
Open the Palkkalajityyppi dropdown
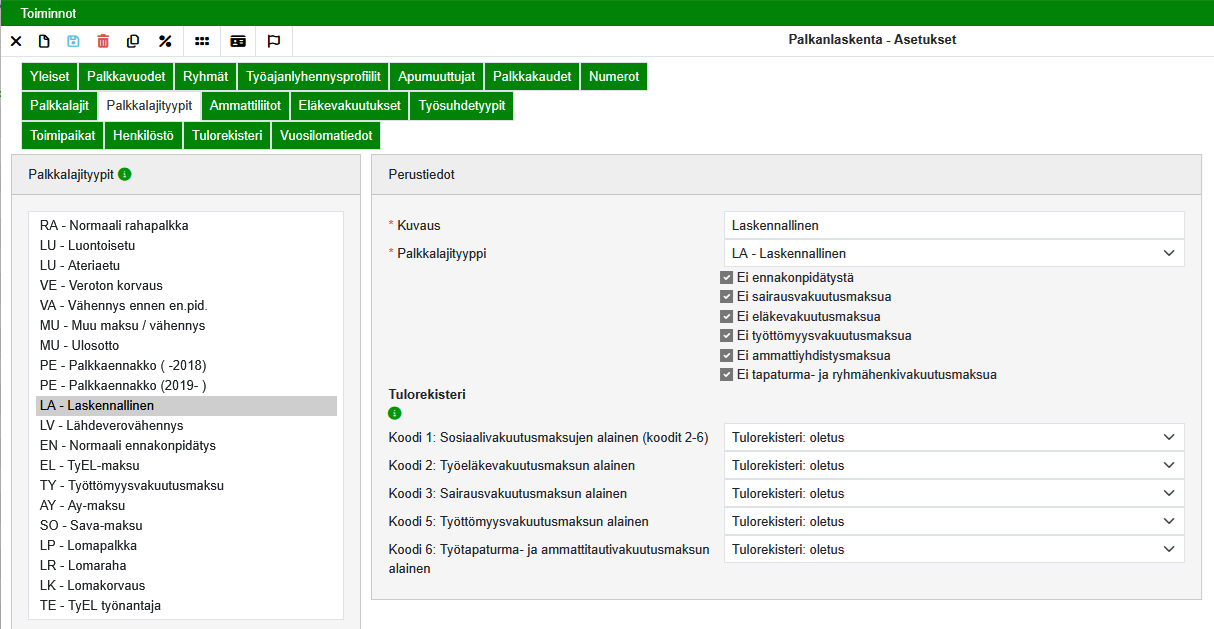(953, 254)
